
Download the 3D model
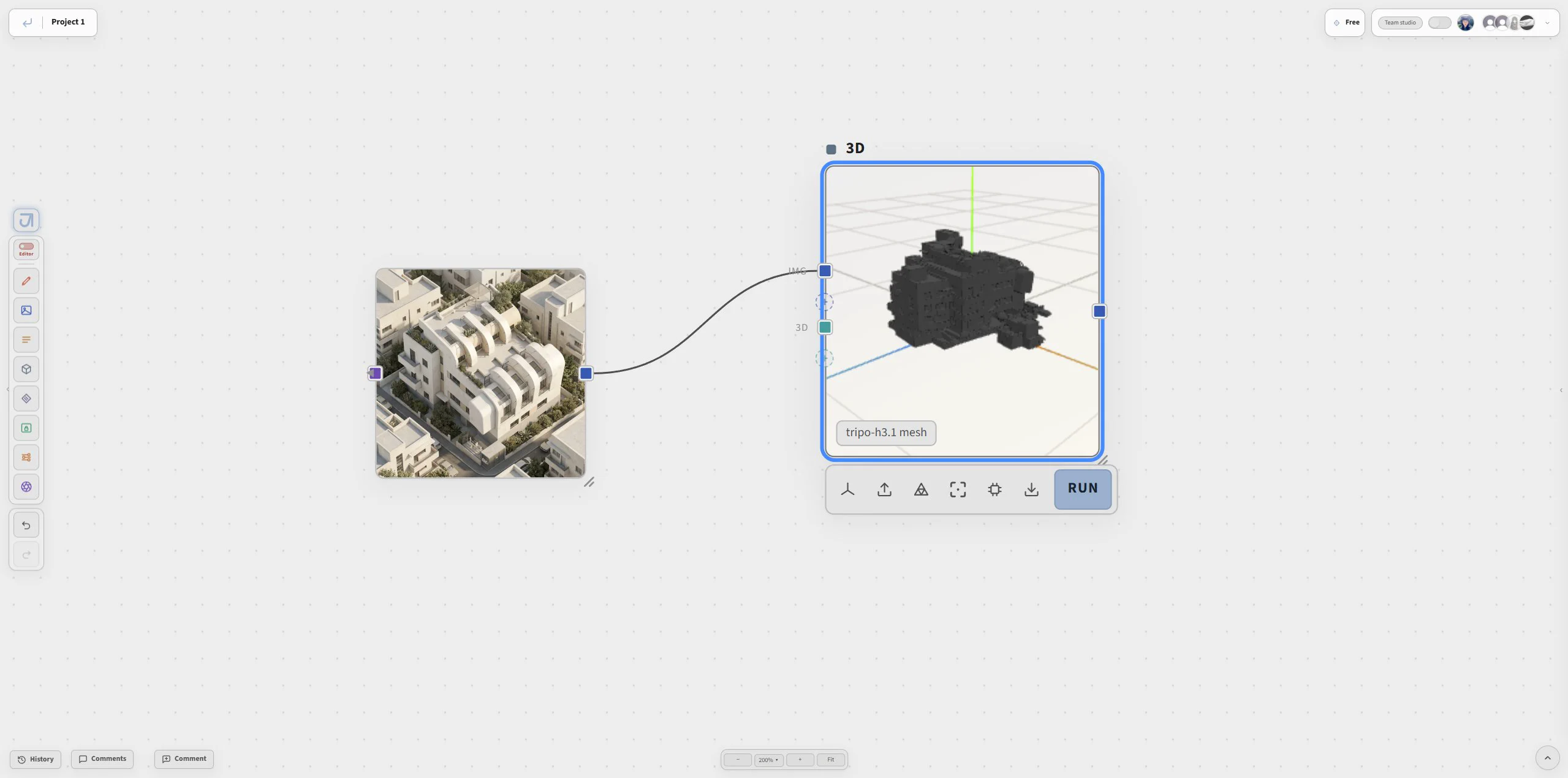pos(1031,489)
